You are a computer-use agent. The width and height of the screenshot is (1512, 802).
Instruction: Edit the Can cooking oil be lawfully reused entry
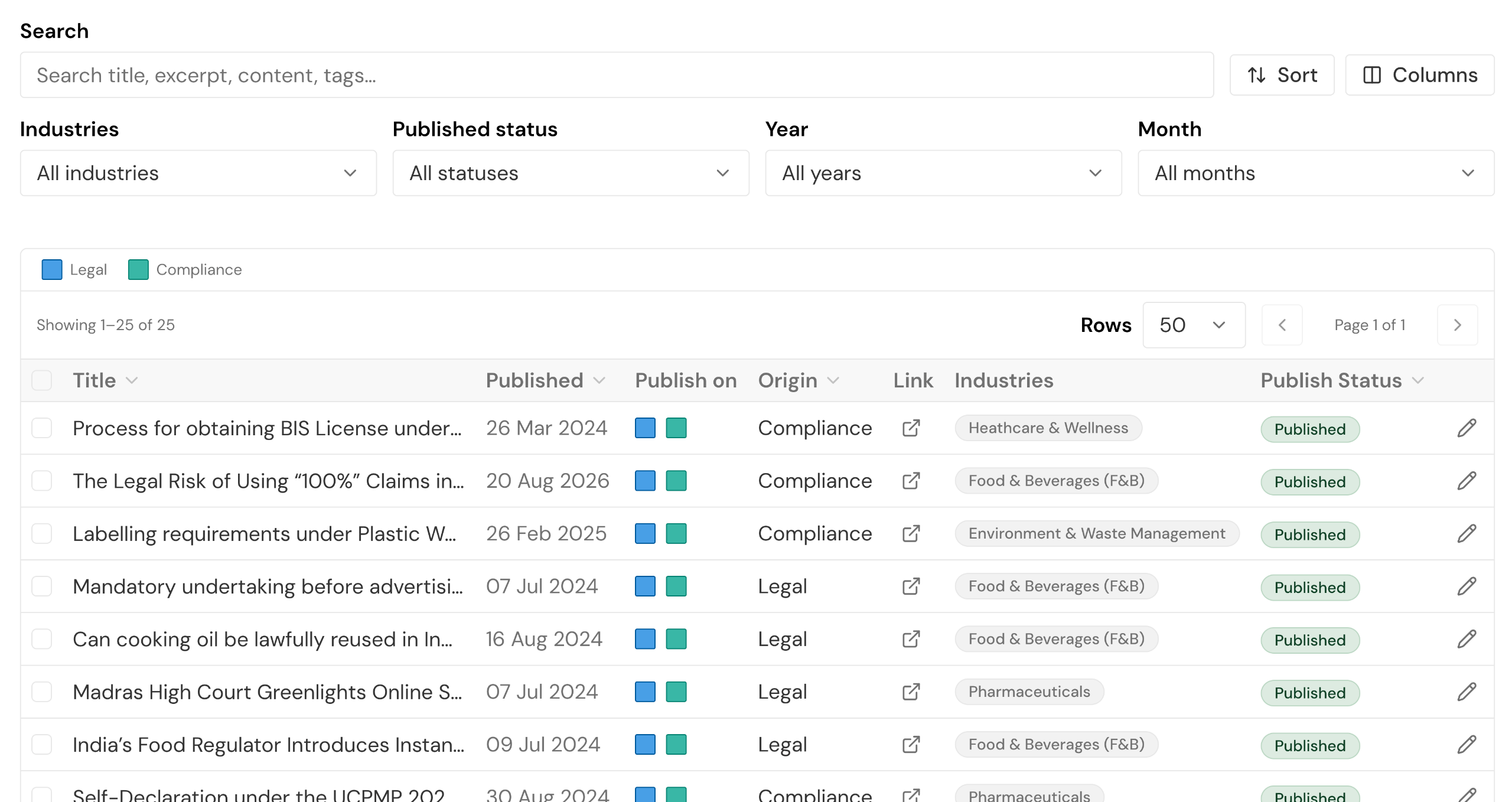[1467, 639]
